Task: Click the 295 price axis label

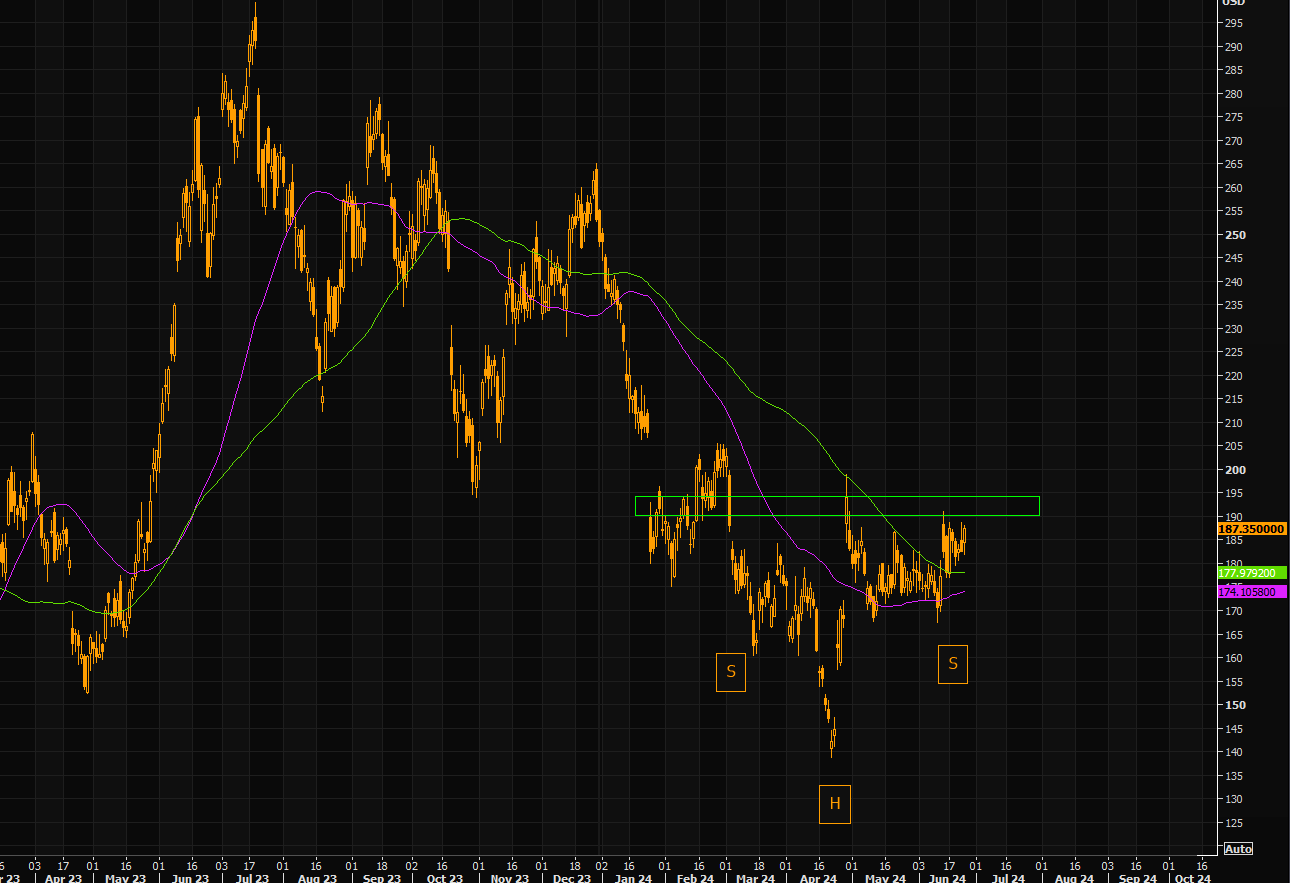Action: tap(1234, 23)
